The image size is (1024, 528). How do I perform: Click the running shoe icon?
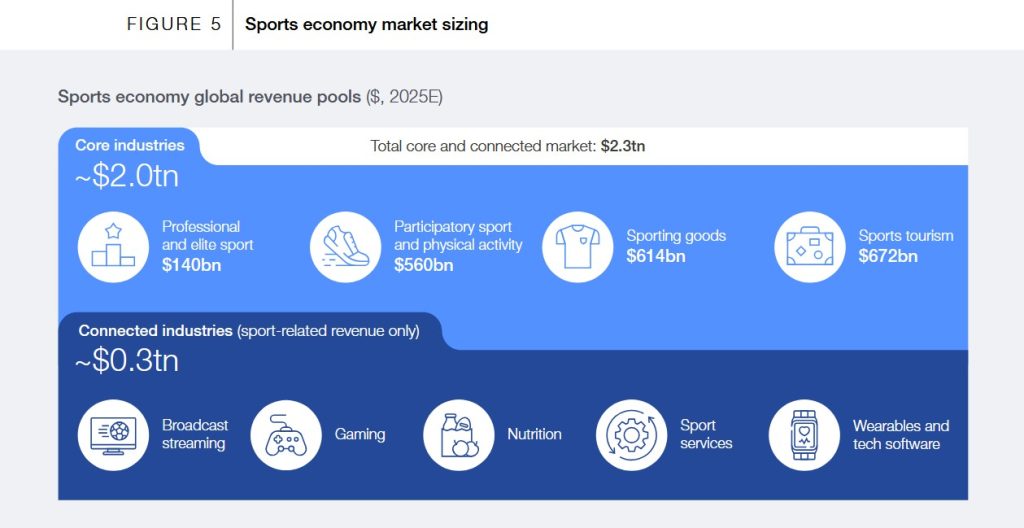click(345, 246)
